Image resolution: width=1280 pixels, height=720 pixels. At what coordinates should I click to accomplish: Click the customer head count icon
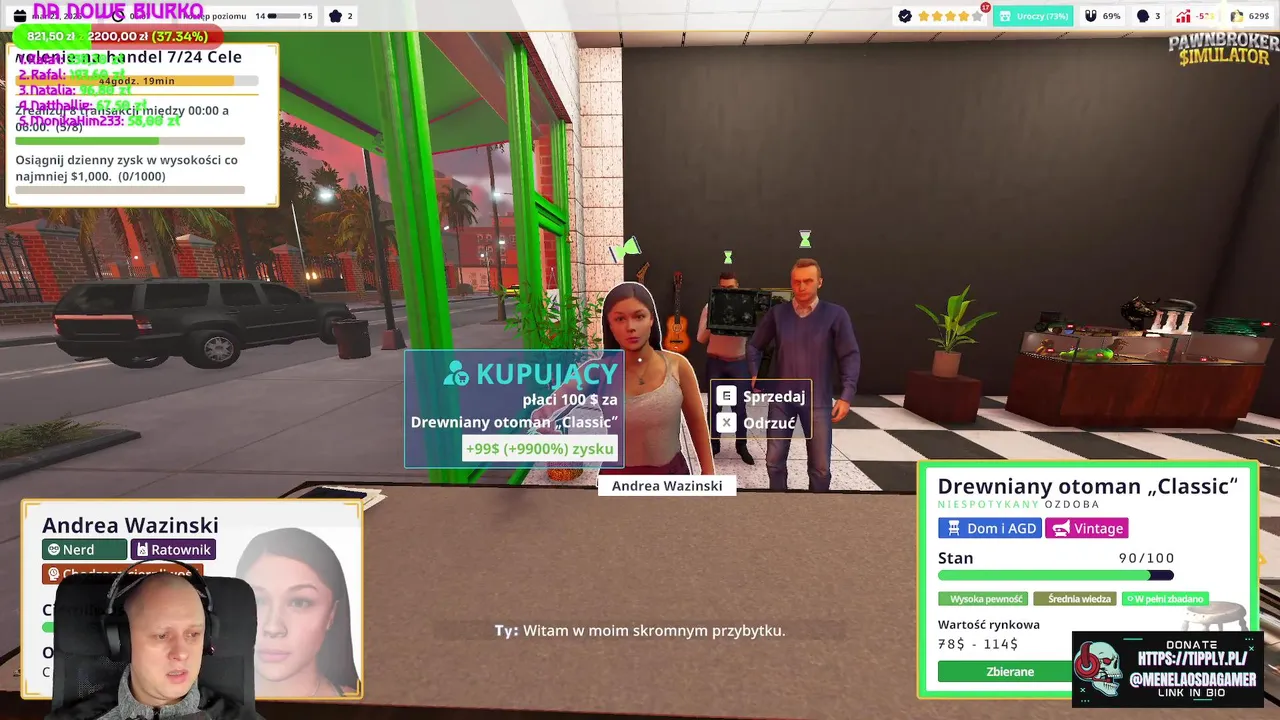pyautogui.click(x=1144, y=16)
